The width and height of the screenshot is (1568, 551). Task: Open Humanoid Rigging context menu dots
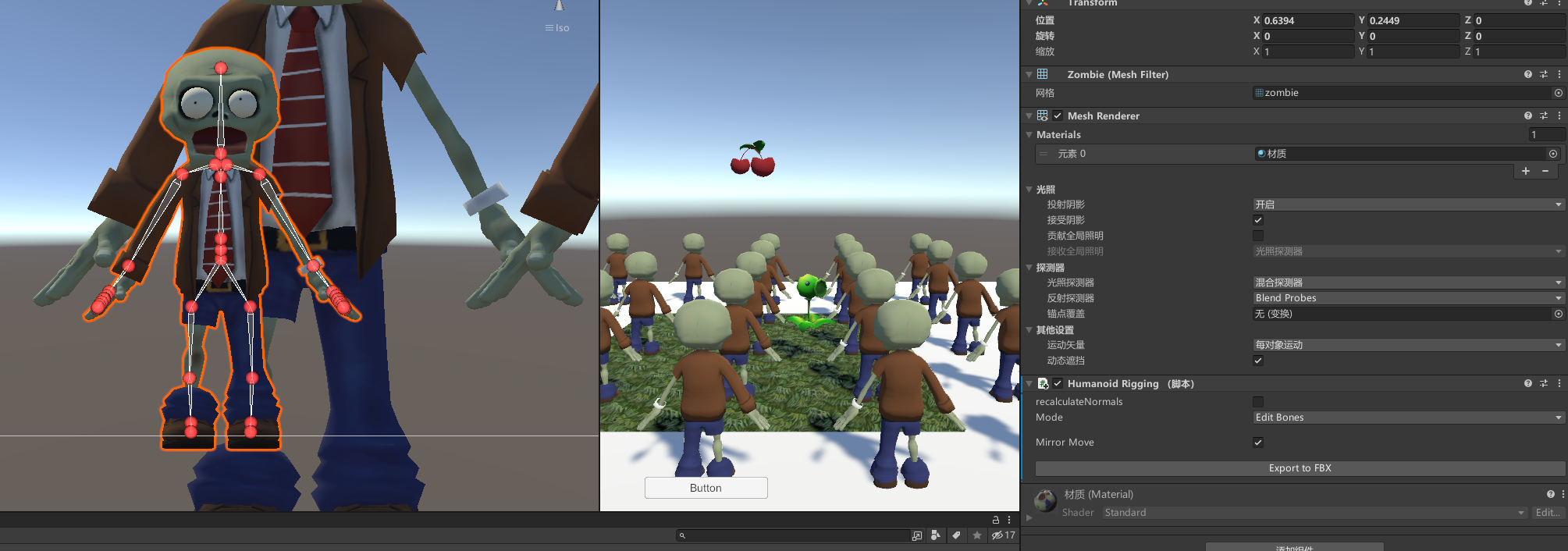(1559, 383)
